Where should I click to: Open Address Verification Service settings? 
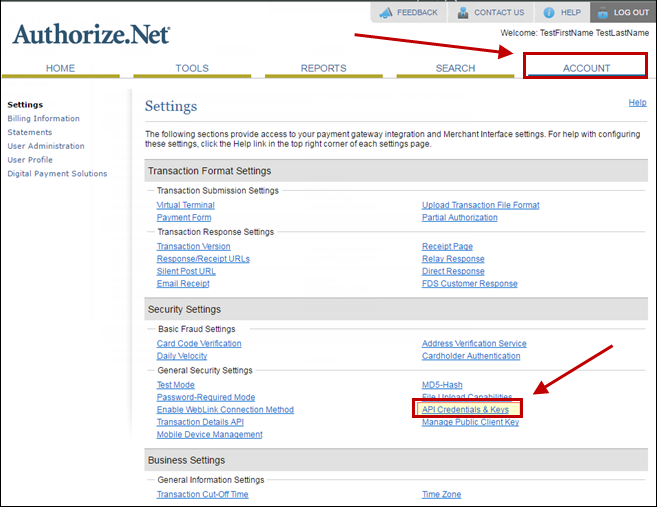474,344
